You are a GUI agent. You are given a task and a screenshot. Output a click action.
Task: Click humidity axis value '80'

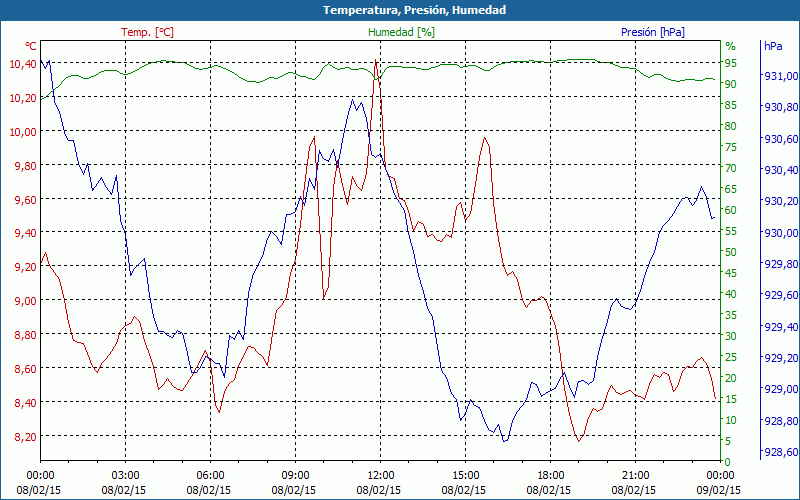(731, 126)
